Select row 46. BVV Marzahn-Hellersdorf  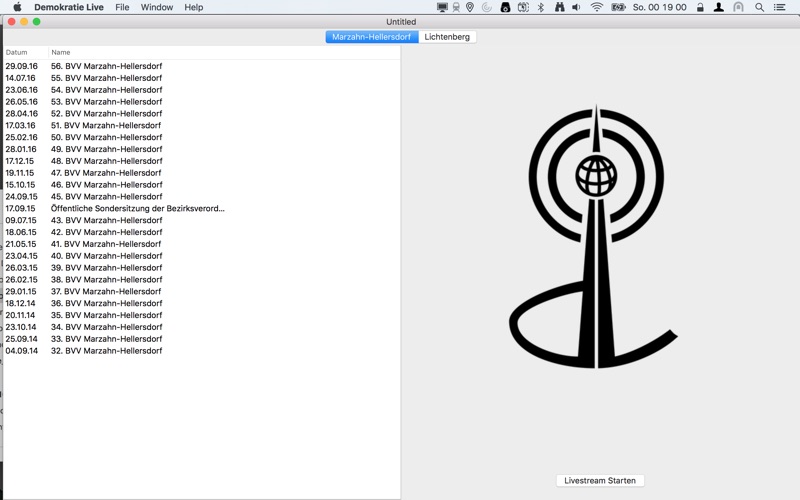(202, 185)
